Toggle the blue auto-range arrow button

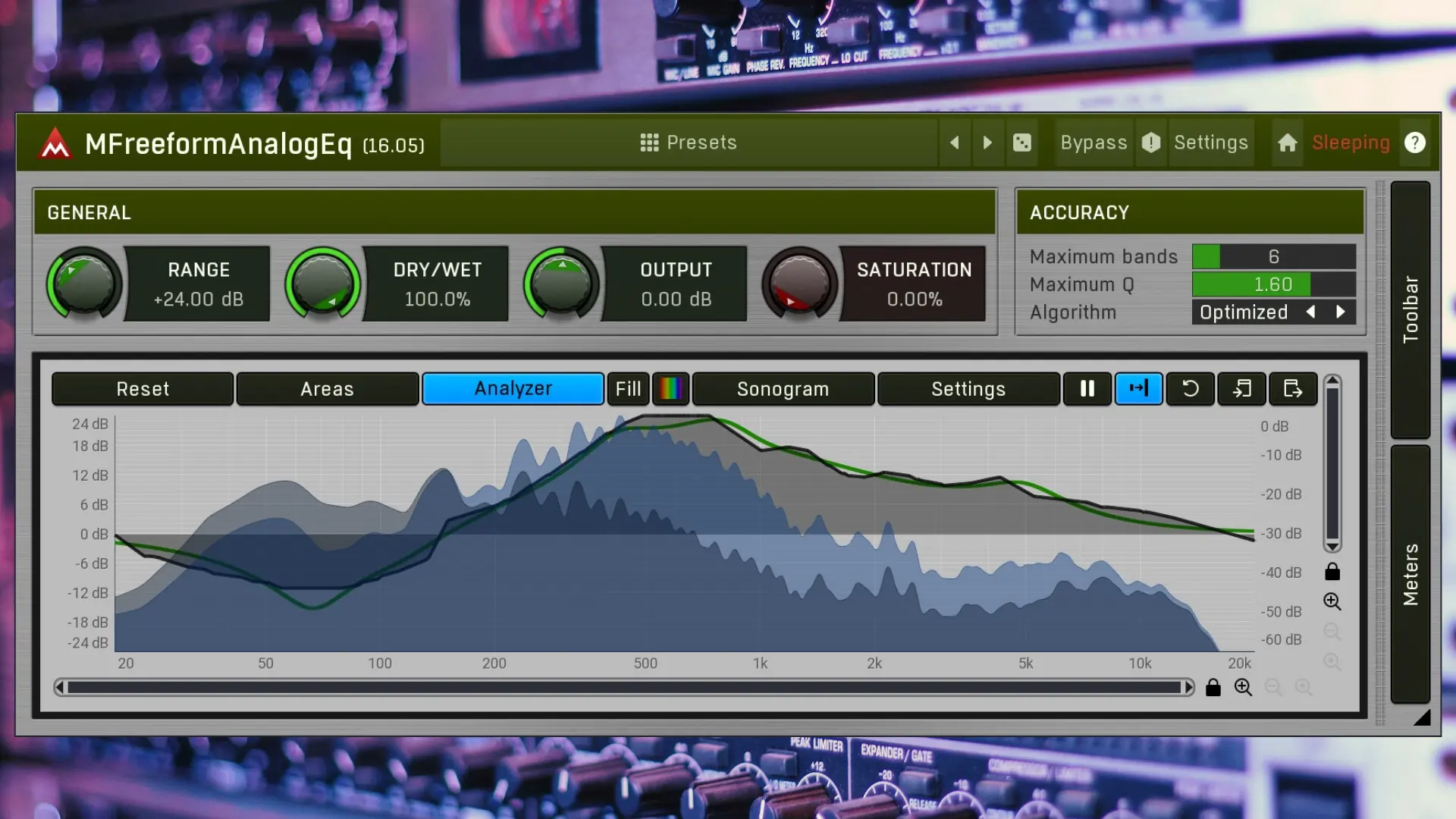tap(1138, 389)
